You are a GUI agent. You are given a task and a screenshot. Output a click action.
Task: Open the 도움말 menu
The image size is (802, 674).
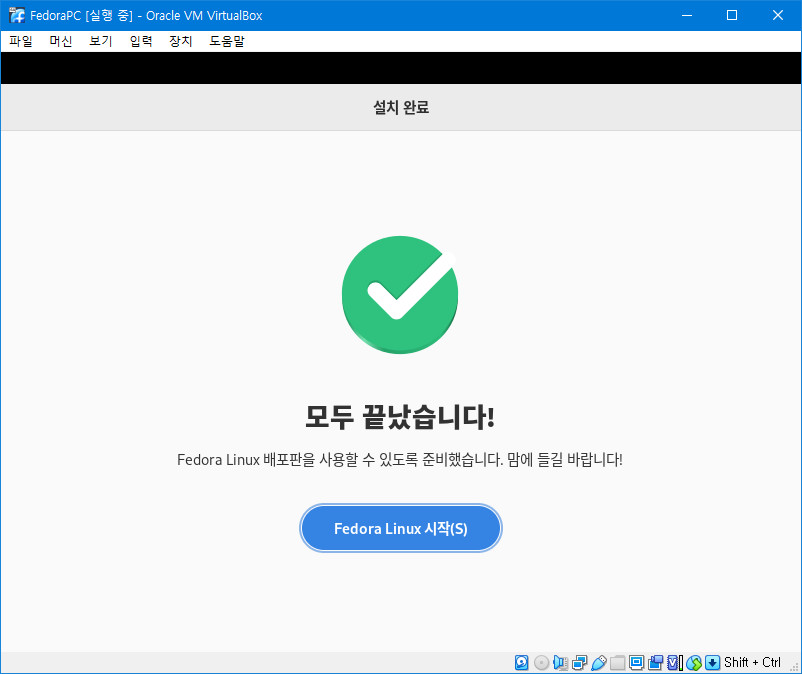coord(227,41)
